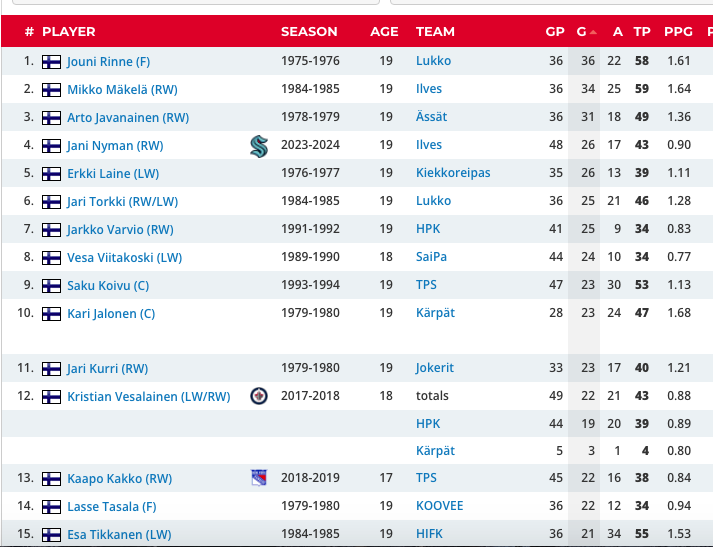713x547 pixels.
Task: Click the Finnish flag next to Saku Koivu
Action: [51, 286]
